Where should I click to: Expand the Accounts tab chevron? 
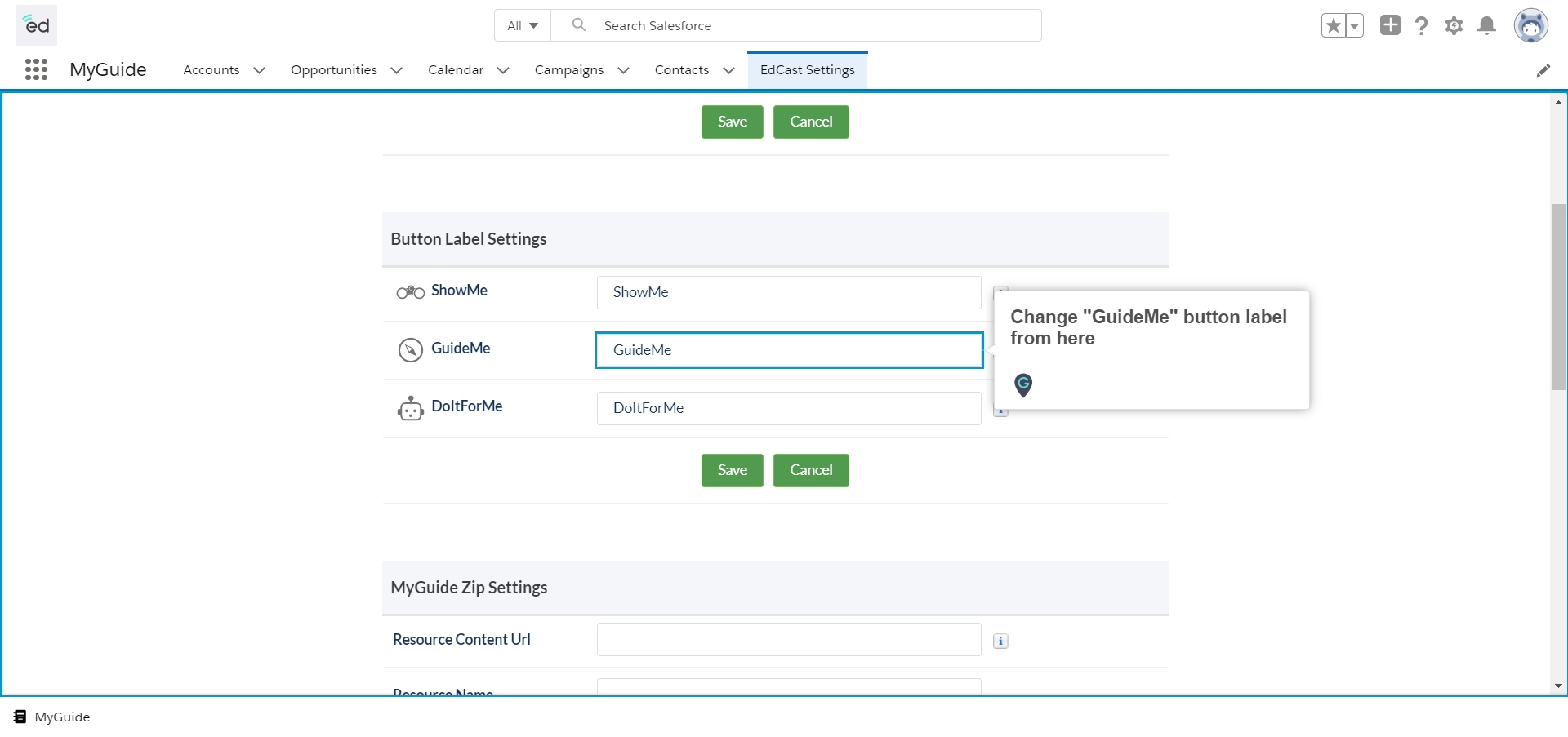point(260,70)
